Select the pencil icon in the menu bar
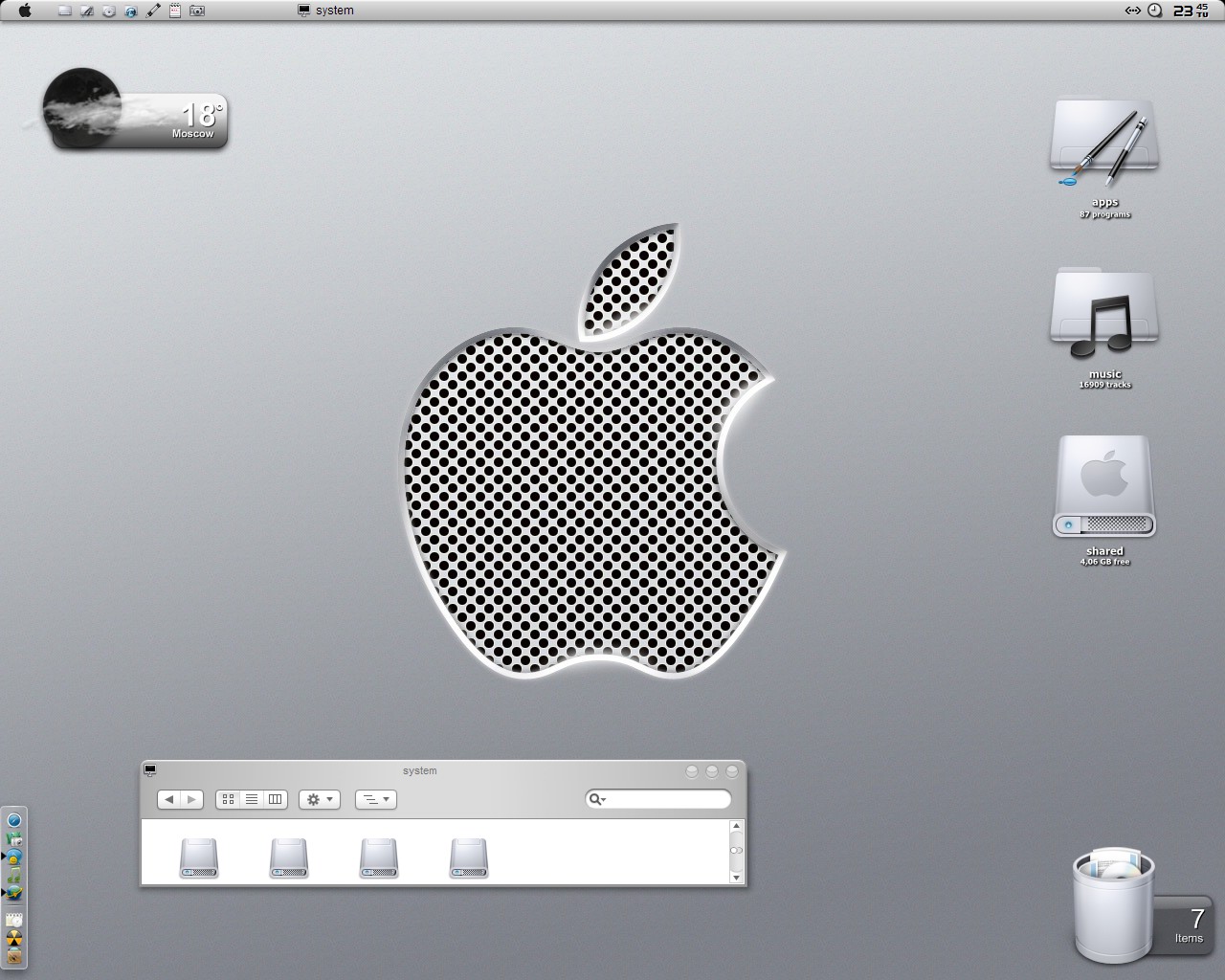 (152, 11)
